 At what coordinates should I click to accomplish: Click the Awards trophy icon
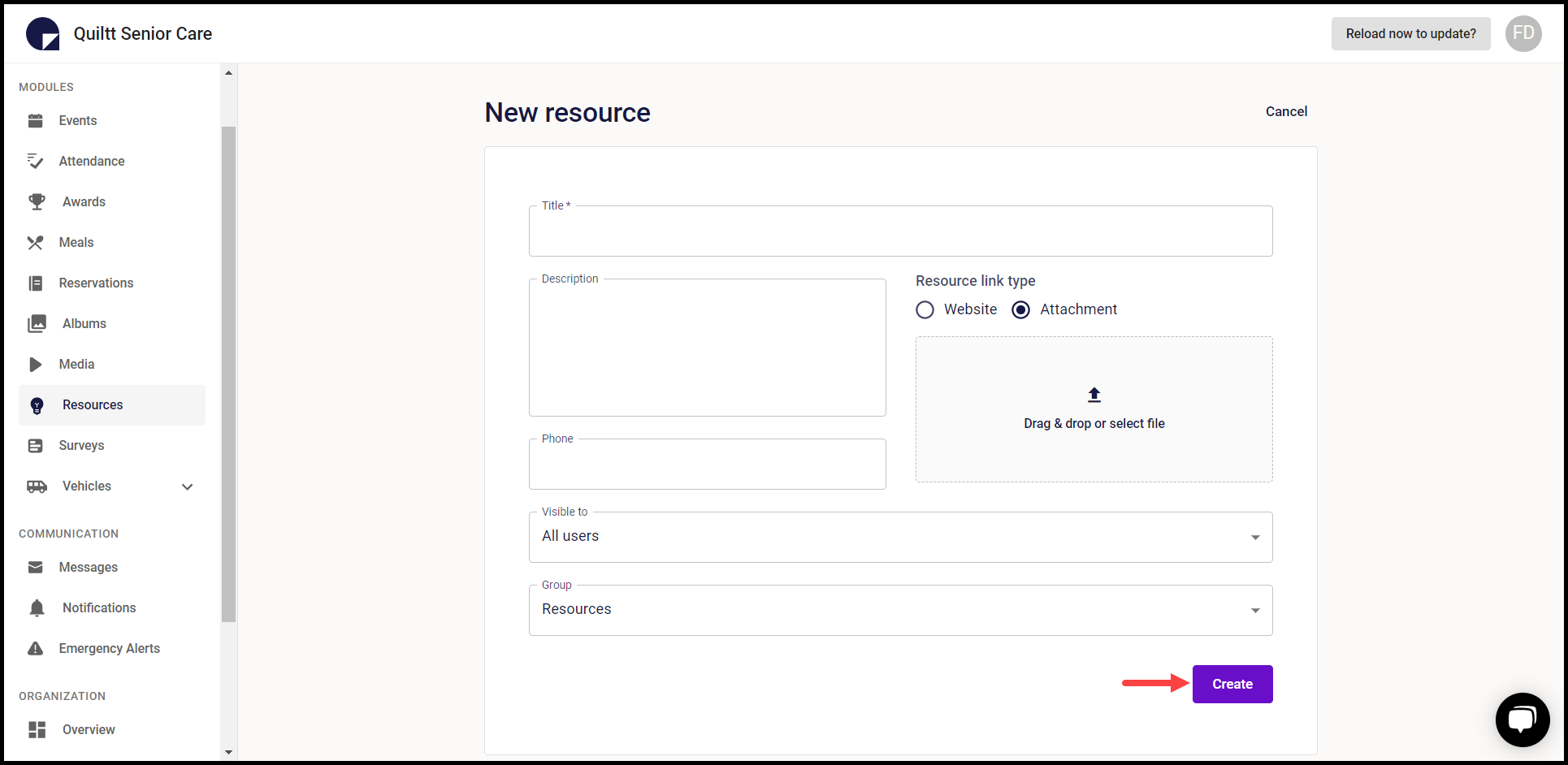pos(36,201)
